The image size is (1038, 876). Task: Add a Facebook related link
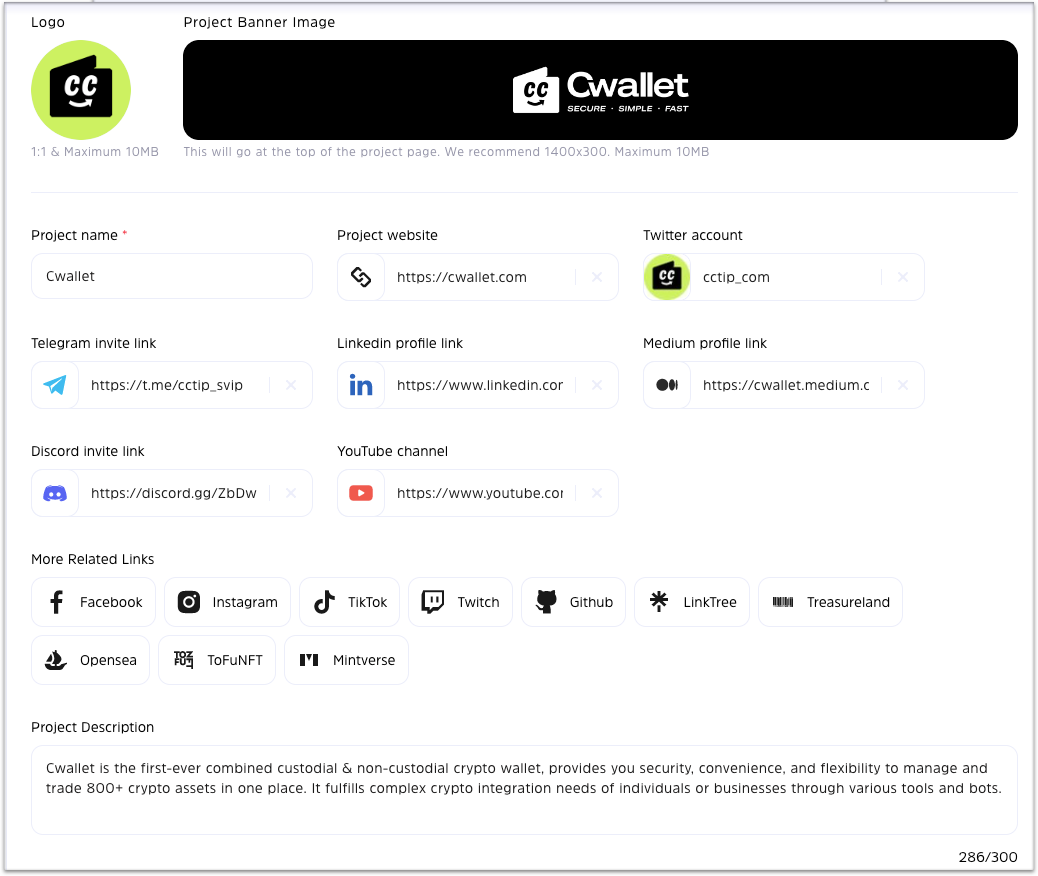pyautogui.click(x=94, y=602)
